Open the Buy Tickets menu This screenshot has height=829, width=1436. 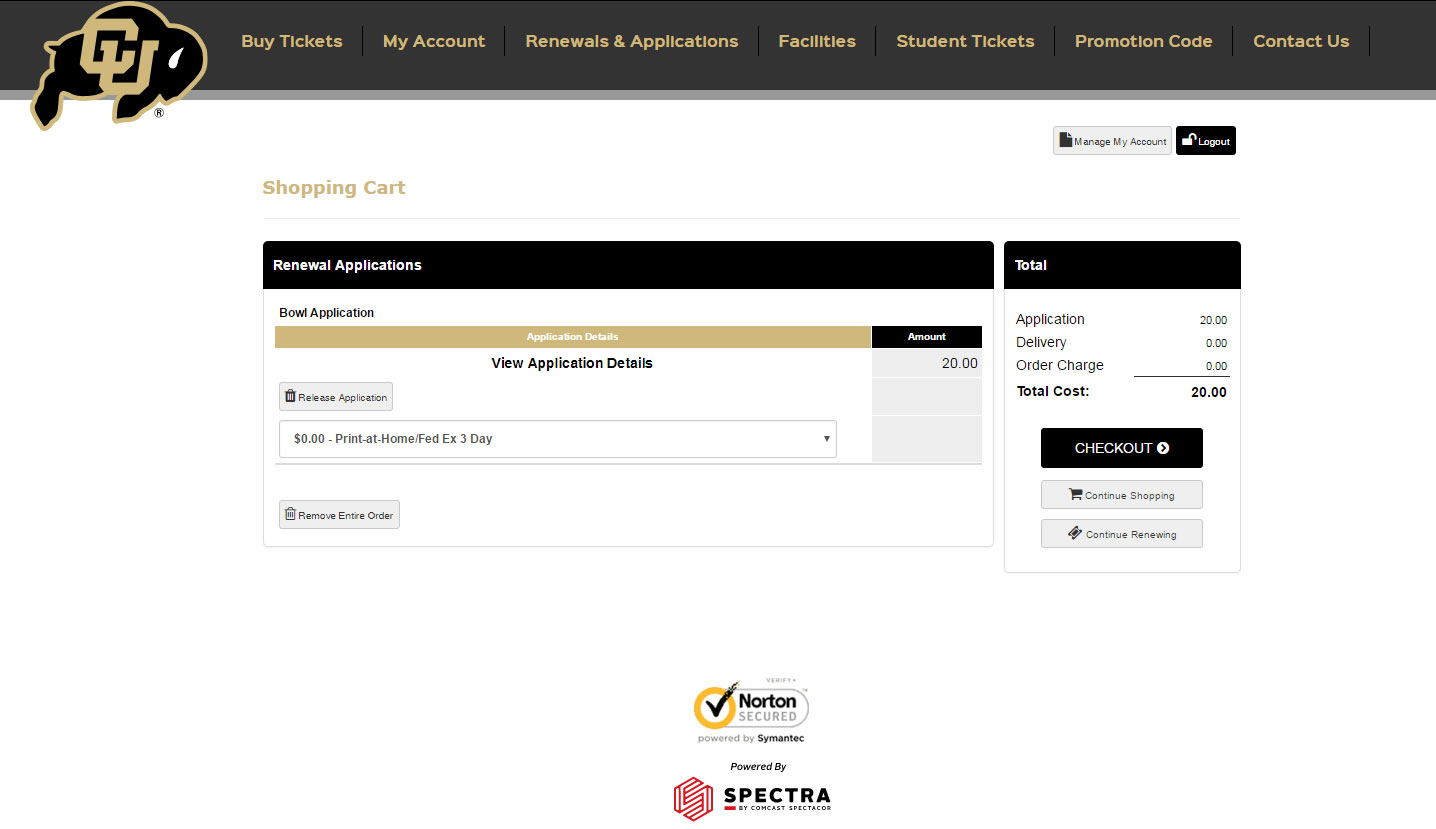click(292, 41)
